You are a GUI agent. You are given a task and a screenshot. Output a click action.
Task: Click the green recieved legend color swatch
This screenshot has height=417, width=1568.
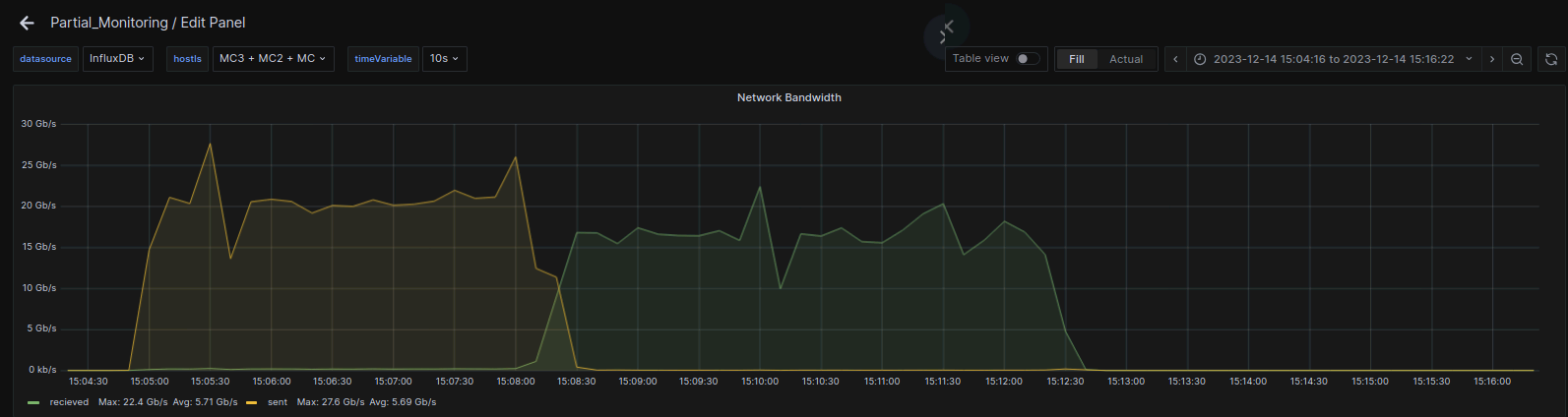[x=34, y=402]
